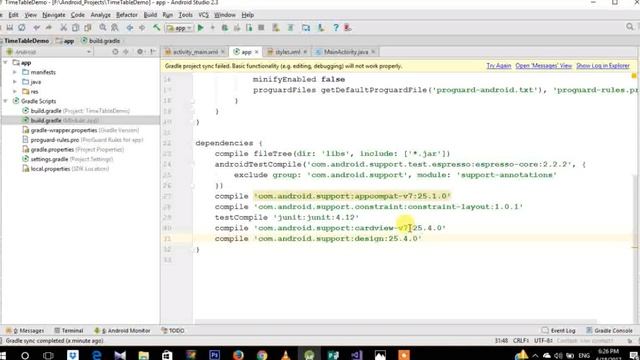This screenshot has width=640, height=360.
Task: Click the project pane settings gear icon
Action: [140, 52]
